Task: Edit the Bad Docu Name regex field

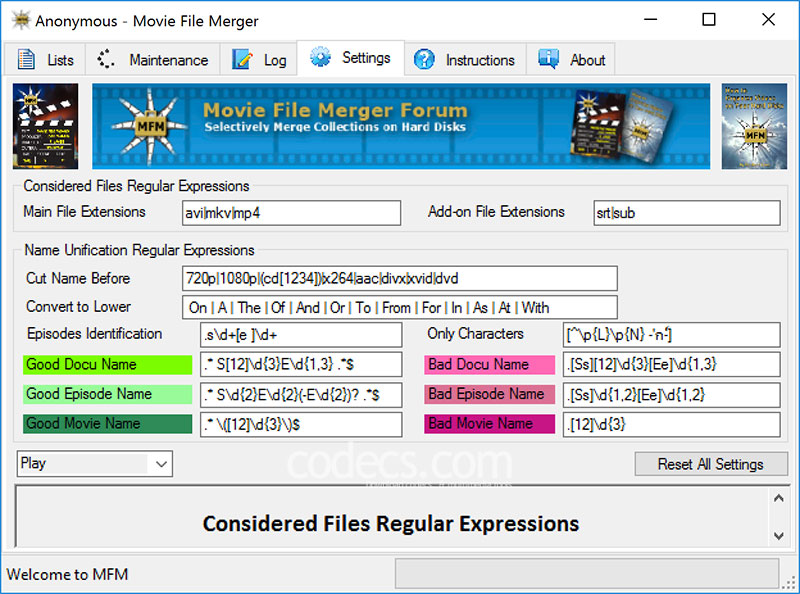Action: [671, 364]
